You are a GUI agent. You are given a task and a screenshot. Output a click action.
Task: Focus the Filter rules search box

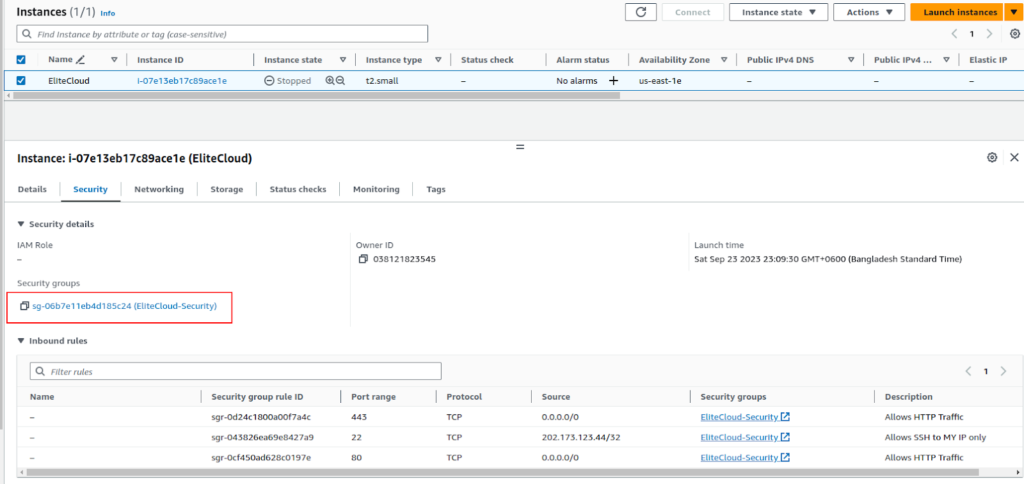236,371
